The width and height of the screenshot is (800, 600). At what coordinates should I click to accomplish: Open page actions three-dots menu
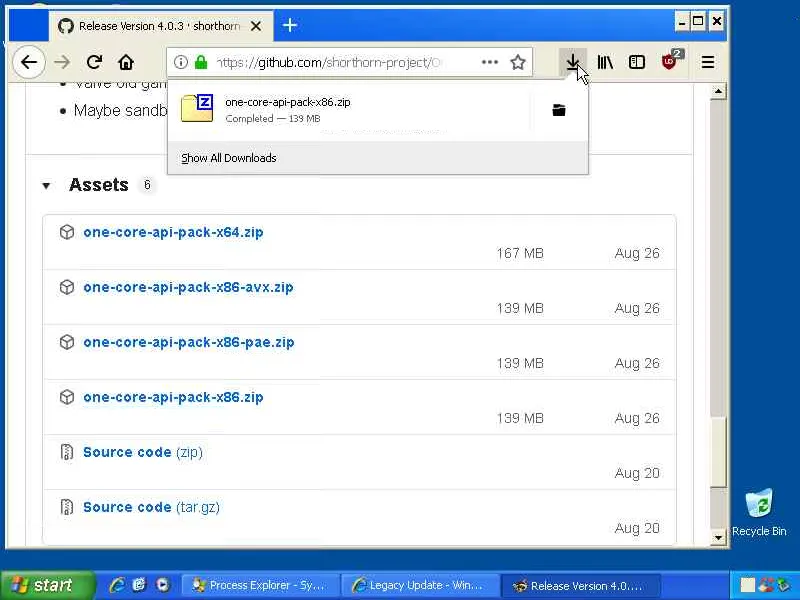[x=489, y=62]
